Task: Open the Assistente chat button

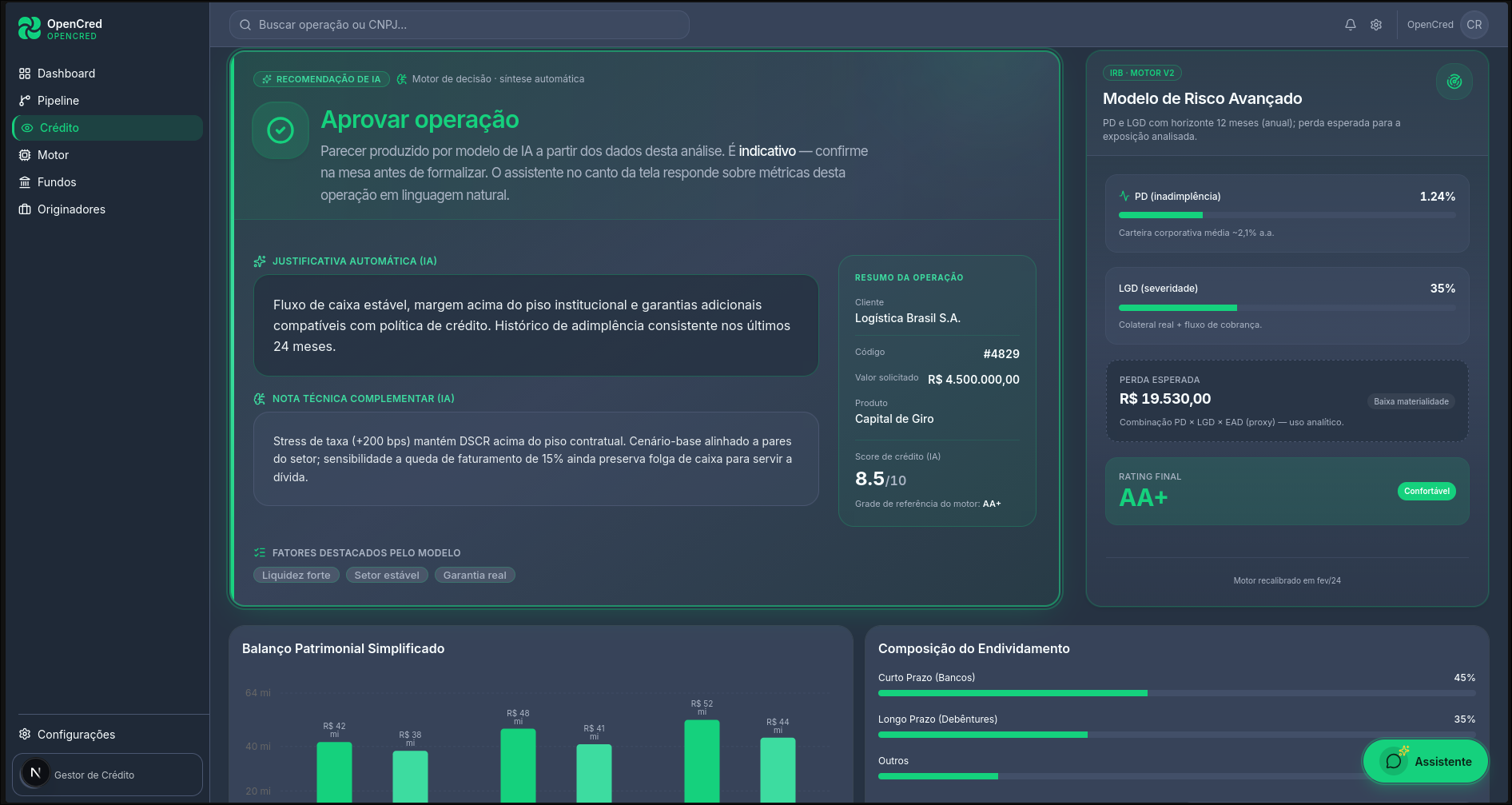Action: coord(1426,762)
